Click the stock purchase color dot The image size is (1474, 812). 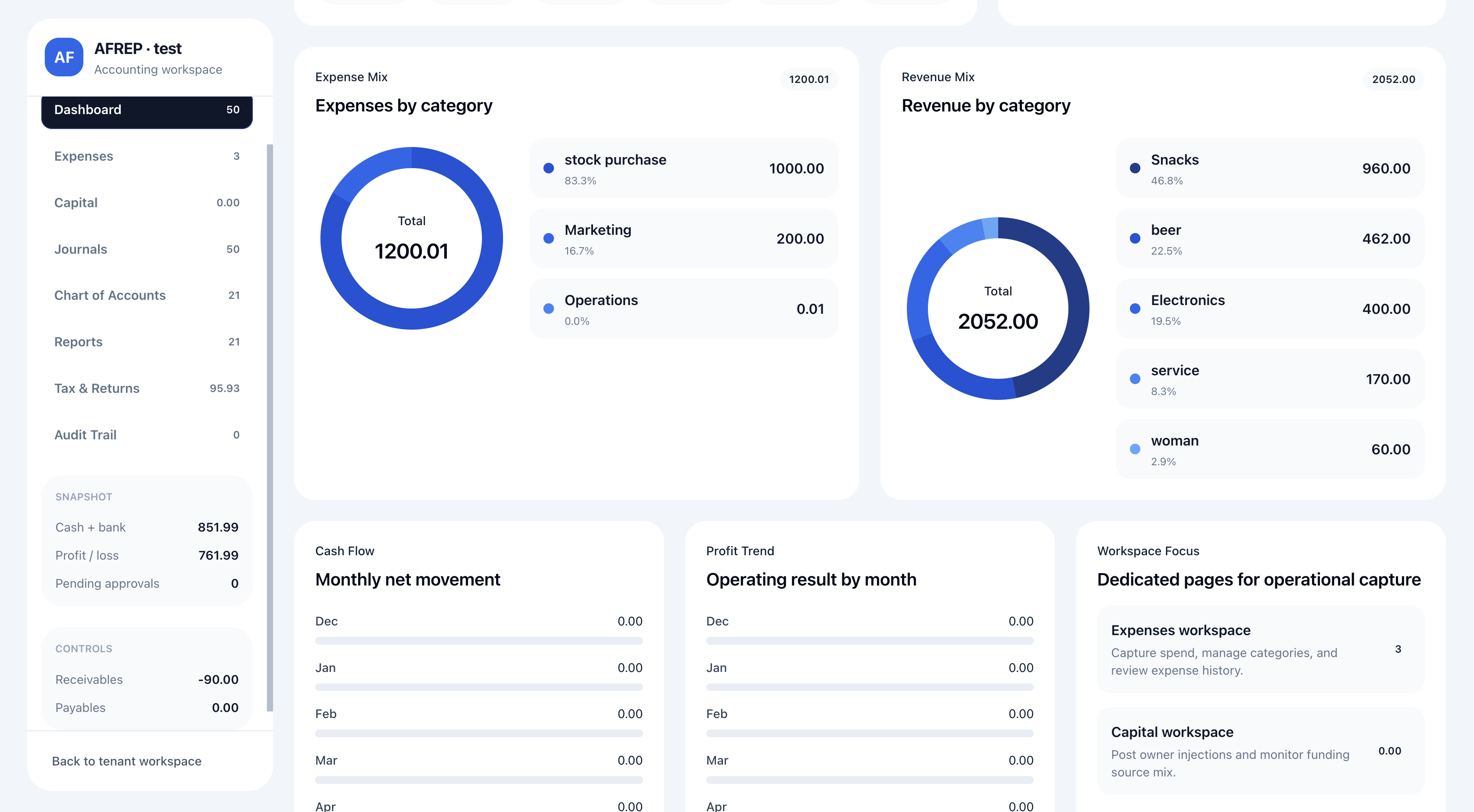(x=548, y=168)
